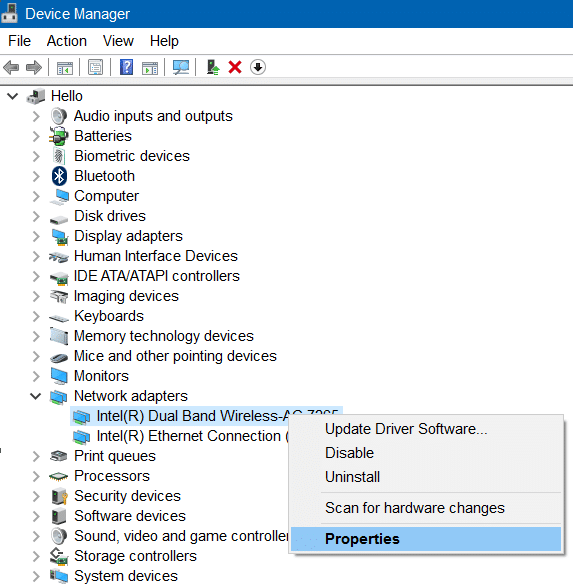The width and height of the screenshot is (573, 584).
Task: Click the Audio inputs and outputs speaker icon
Action: click(x=59, y=116)
